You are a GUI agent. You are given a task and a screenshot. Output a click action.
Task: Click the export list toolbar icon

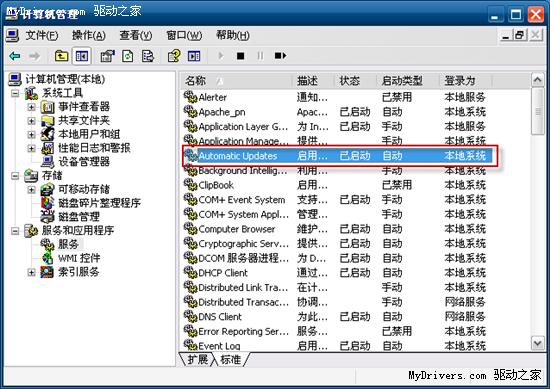148,56
